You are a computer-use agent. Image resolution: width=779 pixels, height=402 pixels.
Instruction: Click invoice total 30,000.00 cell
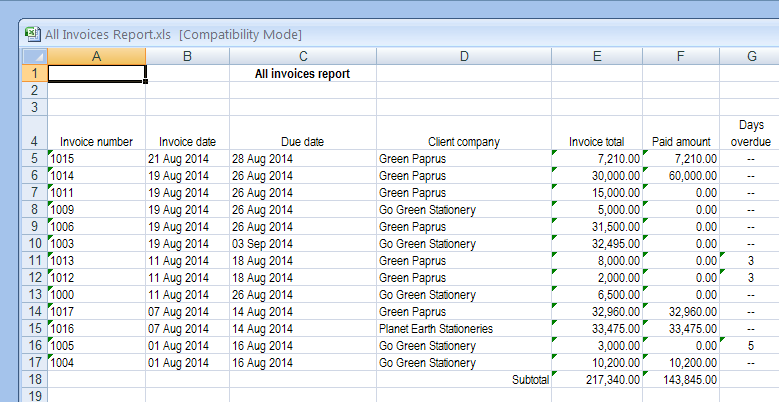coord(597,175)
